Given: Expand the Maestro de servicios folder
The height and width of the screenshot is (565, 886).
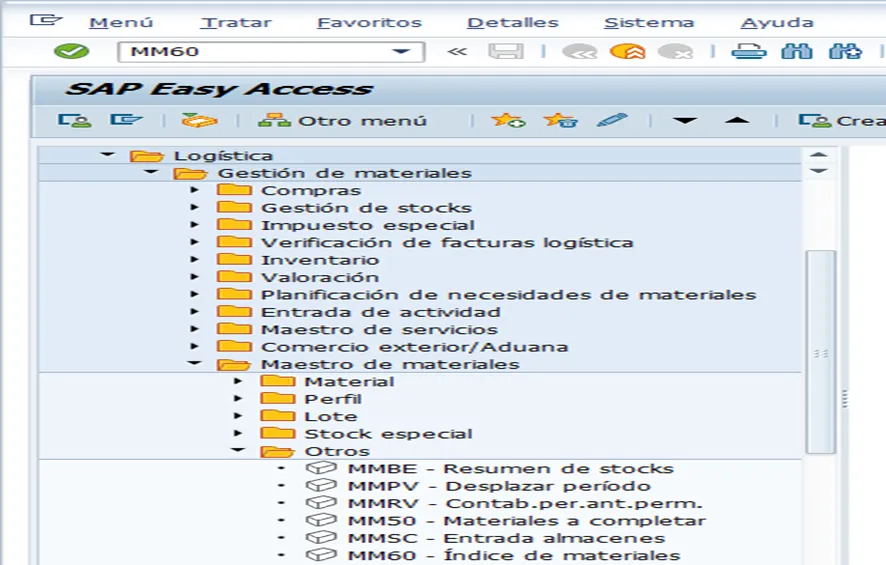Looking at the screenshot, I should tap(194, 329).
